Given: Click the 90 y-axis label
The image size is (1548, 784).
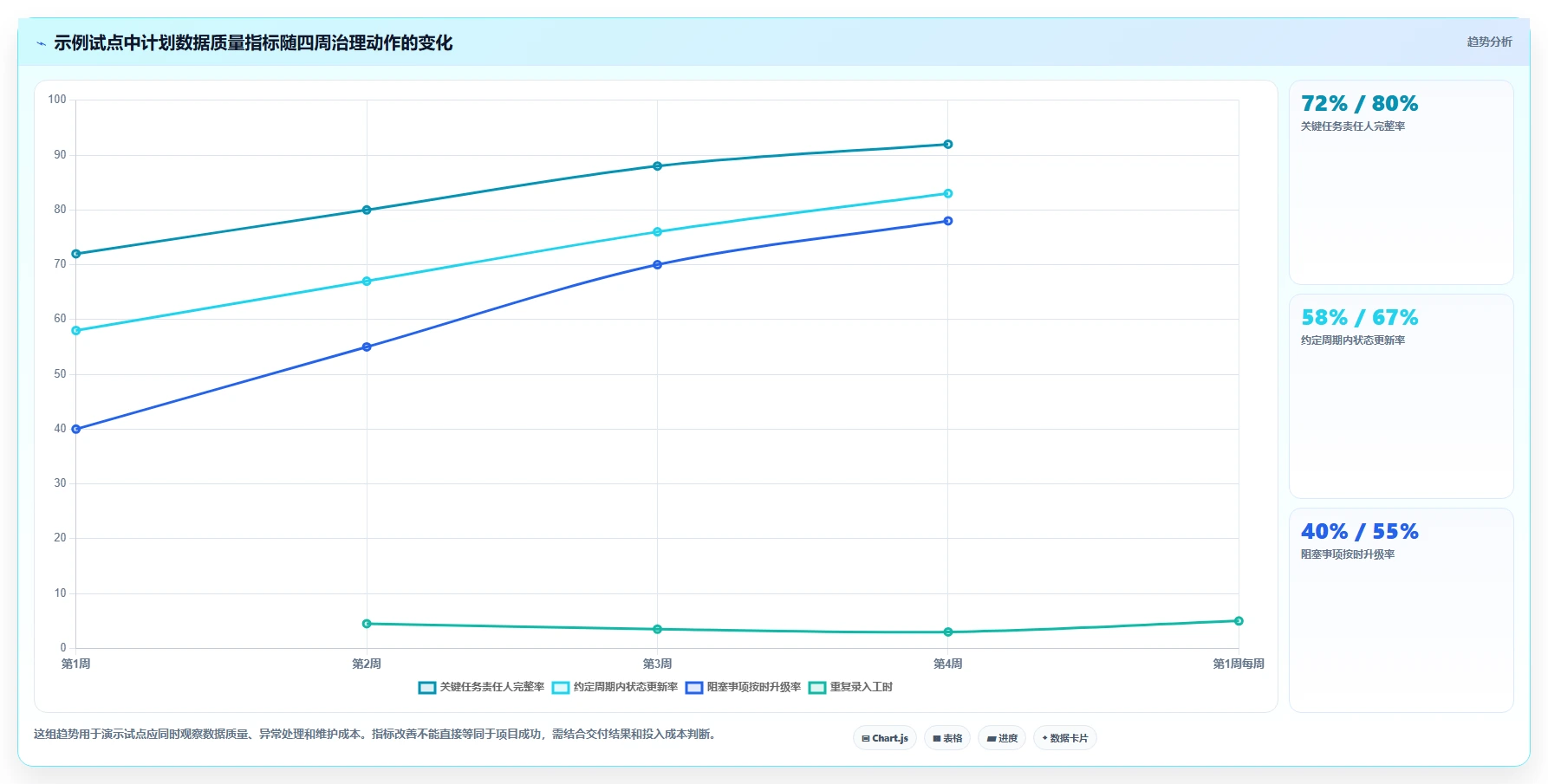Looking at the screenshot, I should 60,155.
